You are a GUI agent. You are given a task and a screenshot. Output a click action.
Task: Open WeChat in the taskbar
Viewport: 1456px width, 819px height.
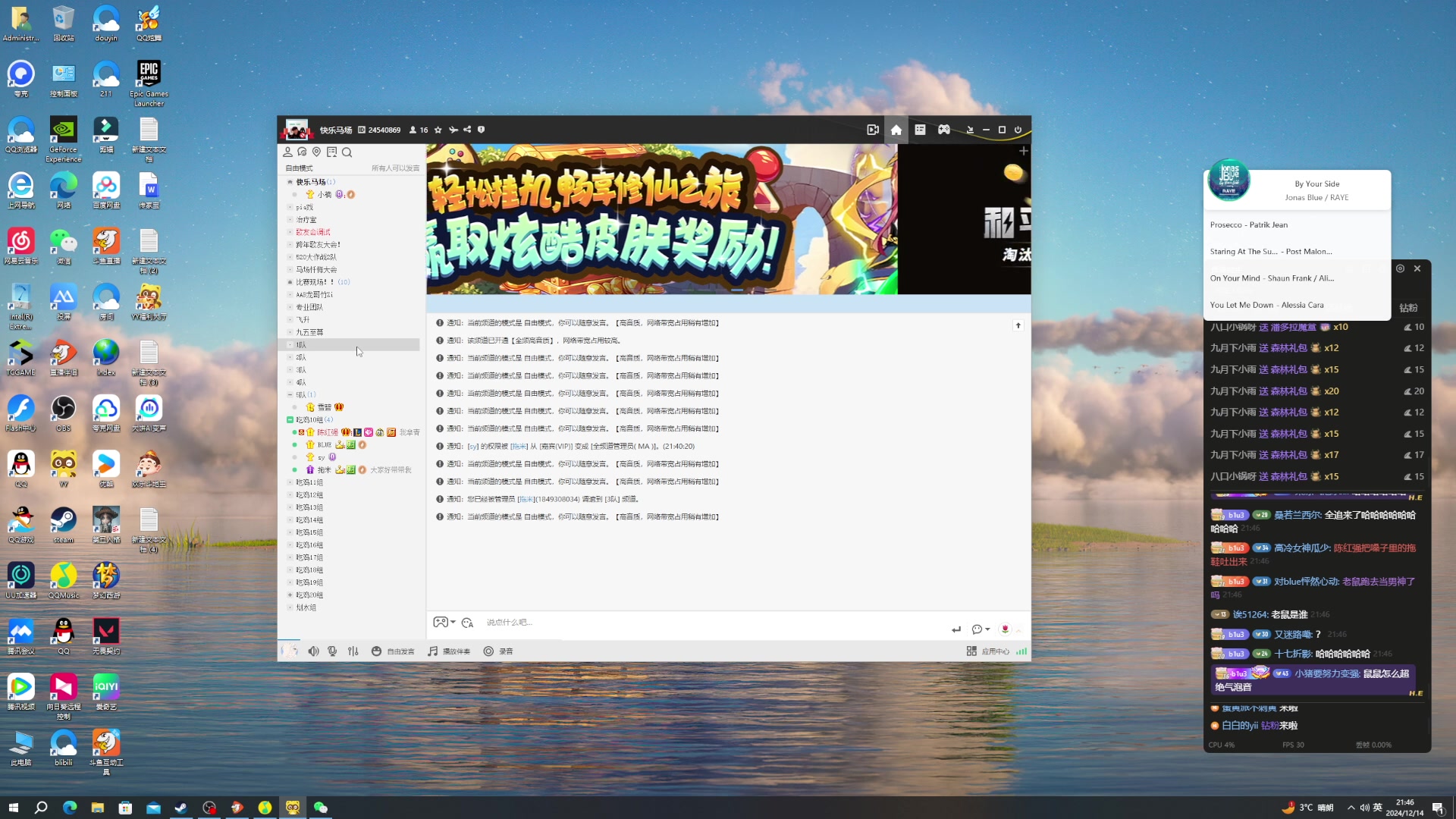tap(321, 808)
